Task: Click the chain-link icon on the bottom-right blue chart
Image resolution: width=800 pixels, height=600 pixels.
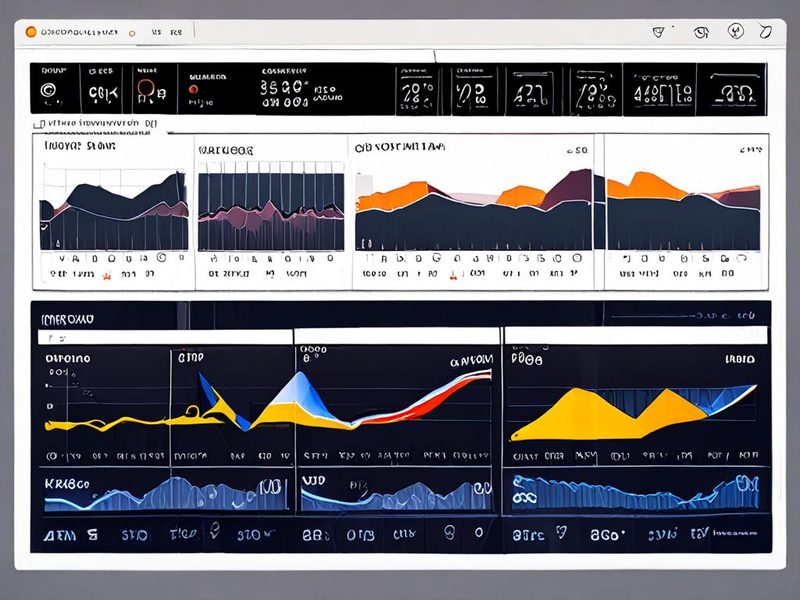Action: [x=524, y=497]
